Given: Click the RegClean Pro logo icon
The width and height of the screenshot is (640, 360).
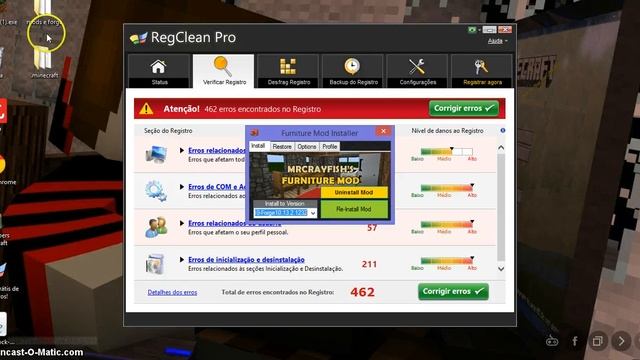Looking at the screenshot, I should click(x=138, y=38).
